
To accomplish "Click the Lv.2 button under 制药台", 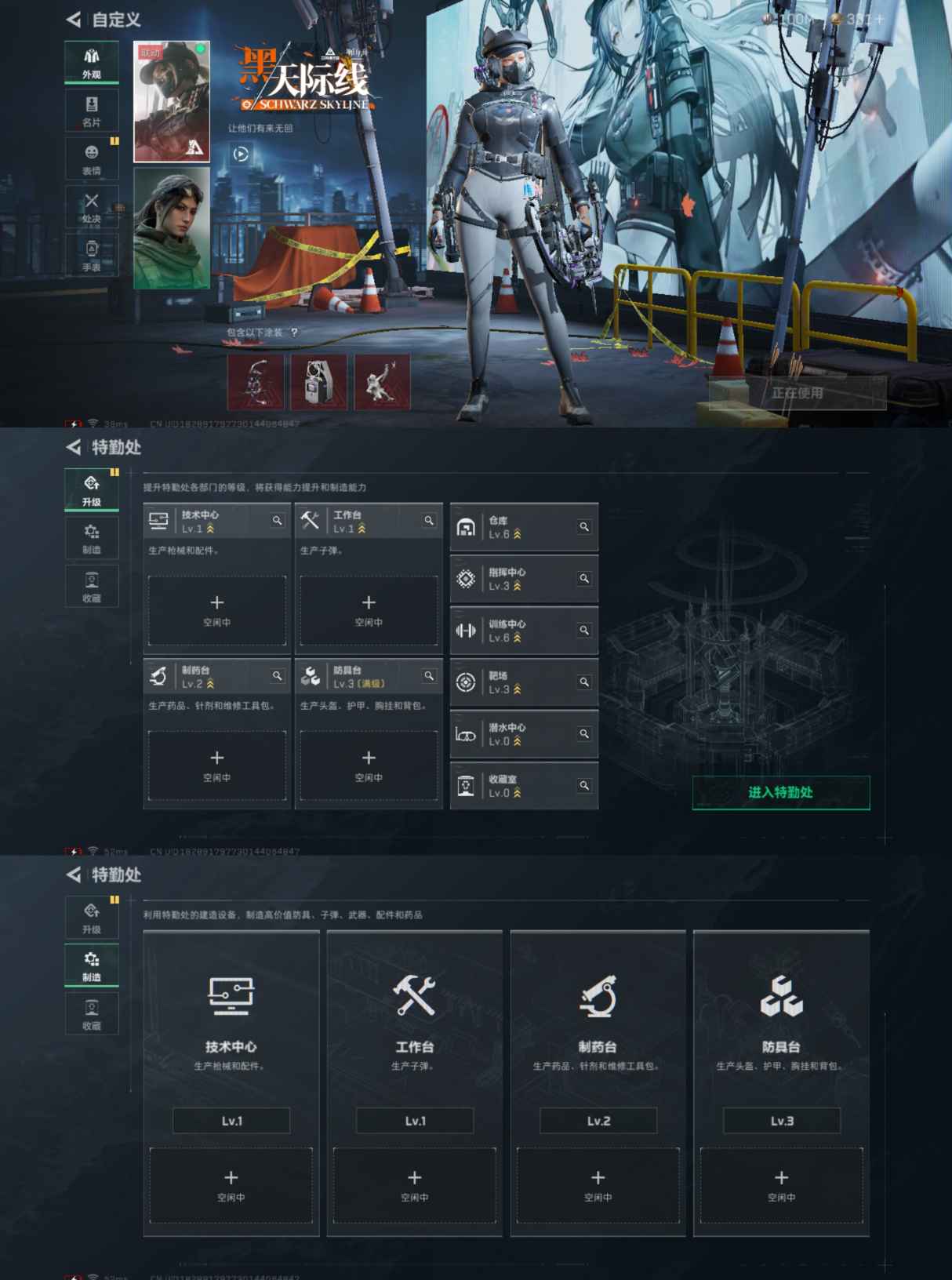I will coord(598,1121).
